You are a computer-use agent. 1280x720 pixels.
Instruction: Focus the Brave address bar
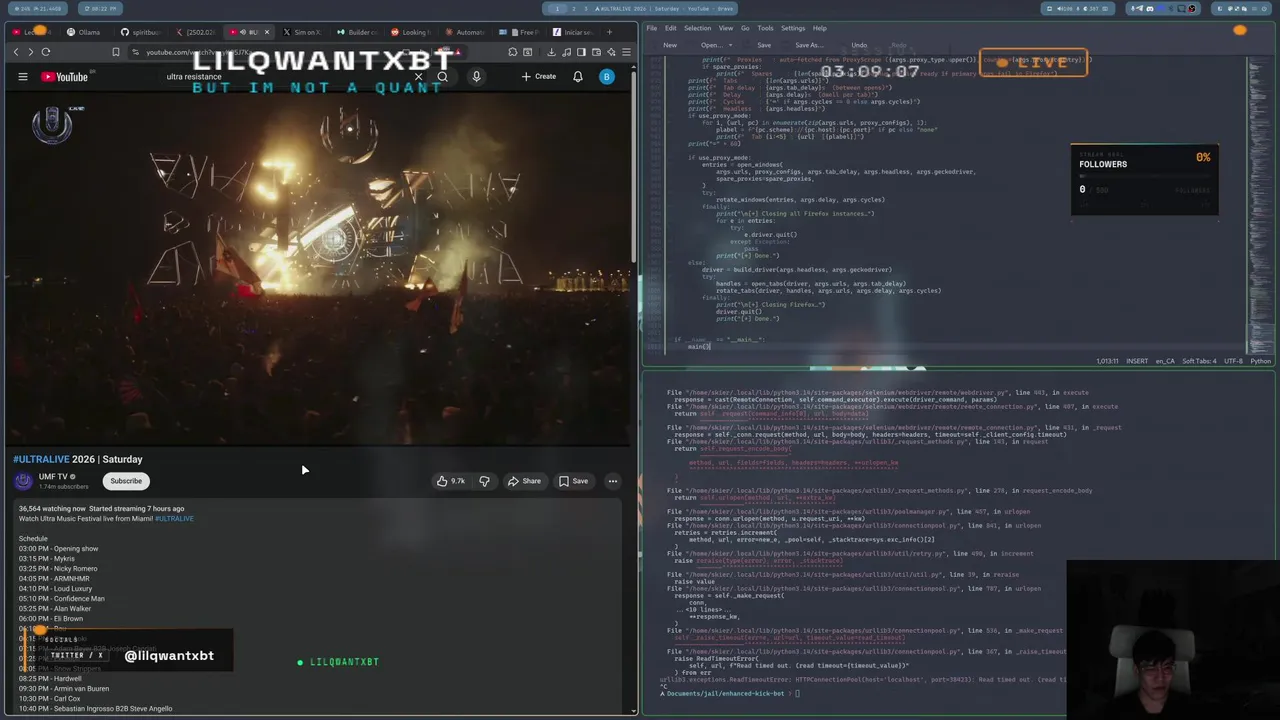point(300,52)
